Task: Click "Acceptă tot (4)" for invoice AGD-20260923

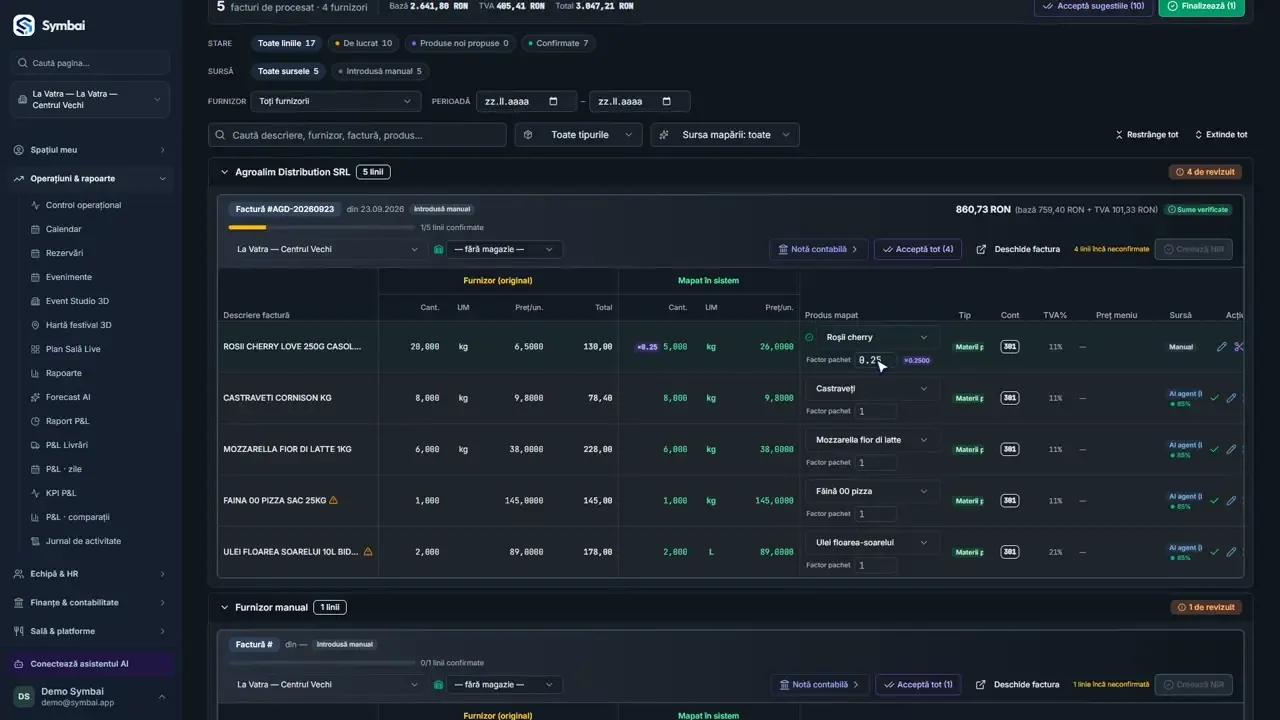Action: (x=918, y=249)
